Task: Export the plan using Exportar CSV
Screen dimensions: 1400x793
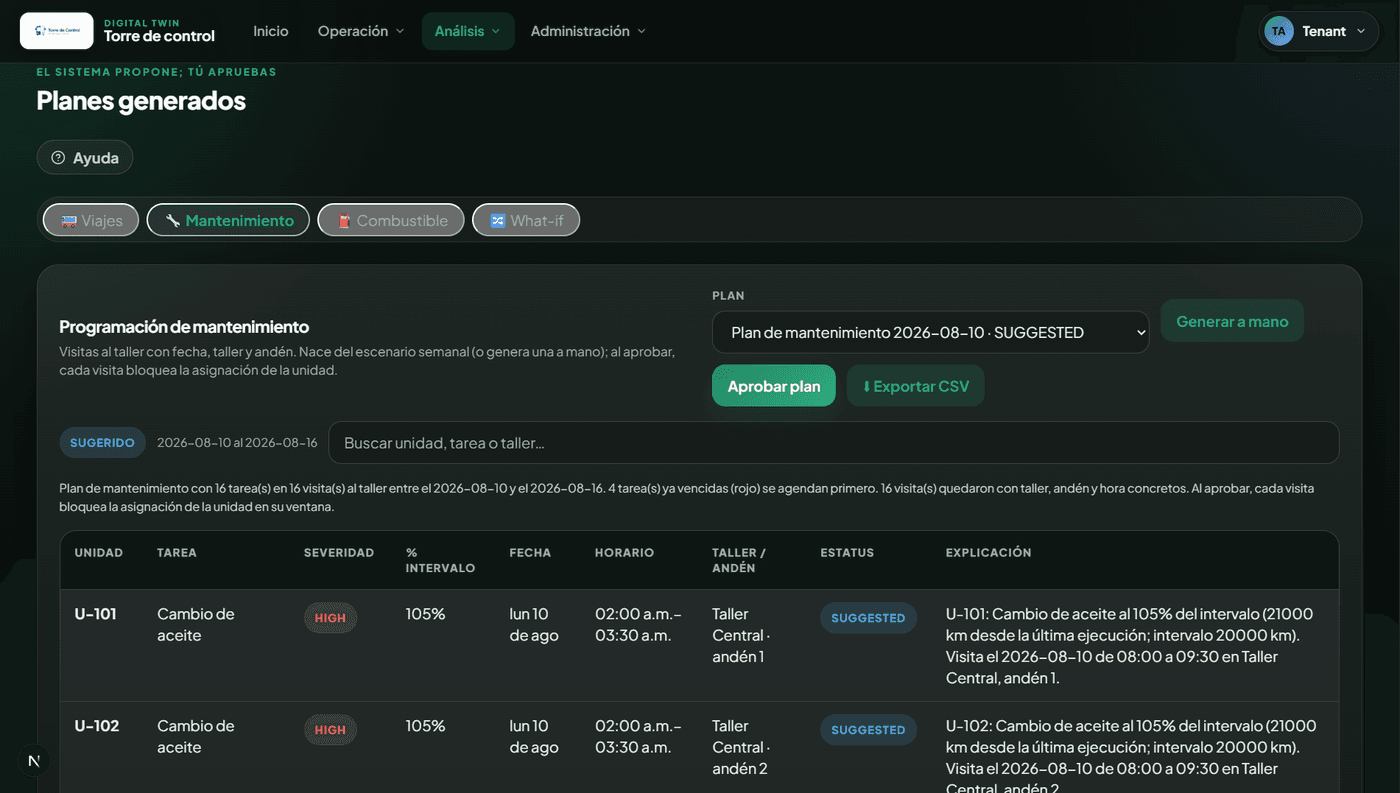Action: click(916, 386)
